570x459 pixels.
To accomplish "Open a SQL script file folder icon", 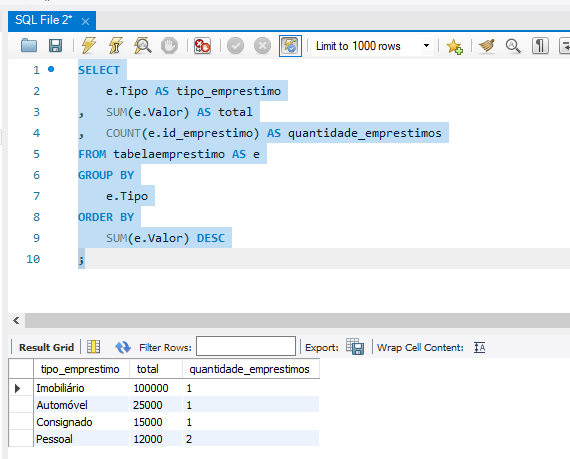I will tap(29, 46).
